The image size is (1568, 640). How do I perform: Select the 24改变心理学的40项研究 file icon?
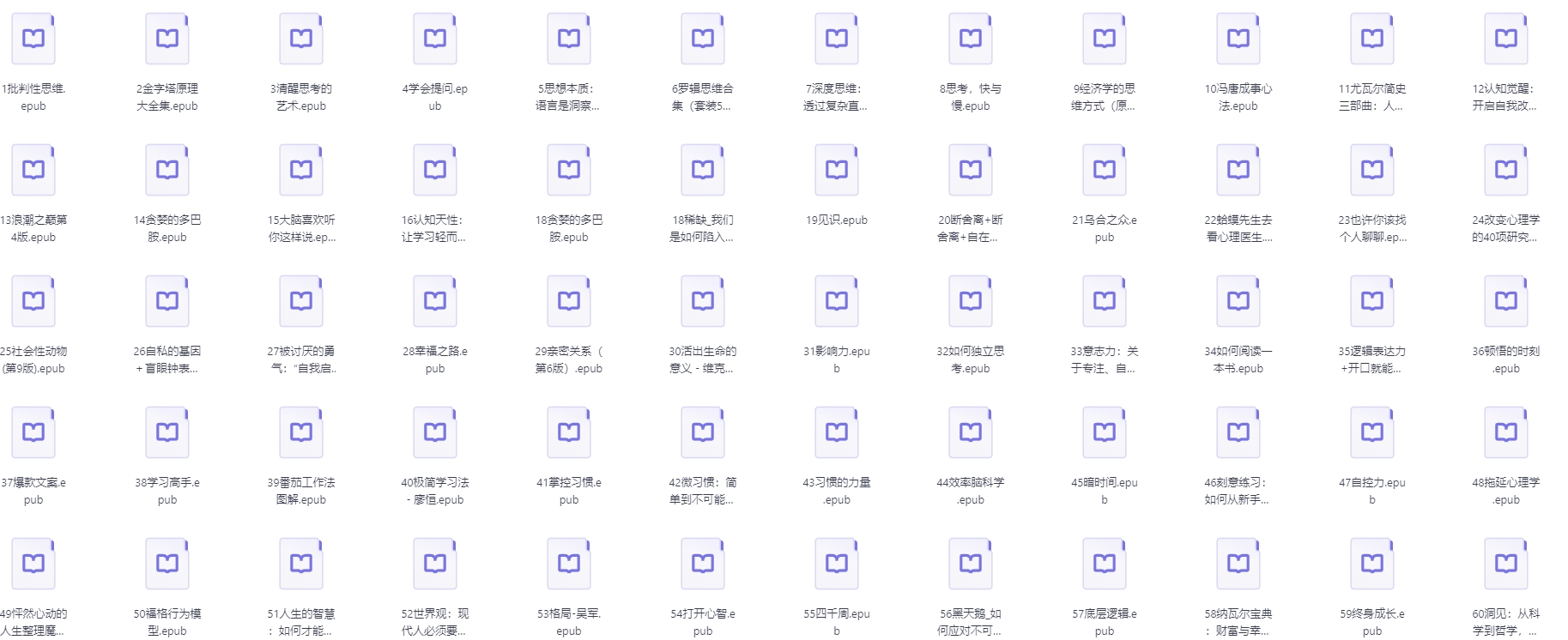[1506, 170]
